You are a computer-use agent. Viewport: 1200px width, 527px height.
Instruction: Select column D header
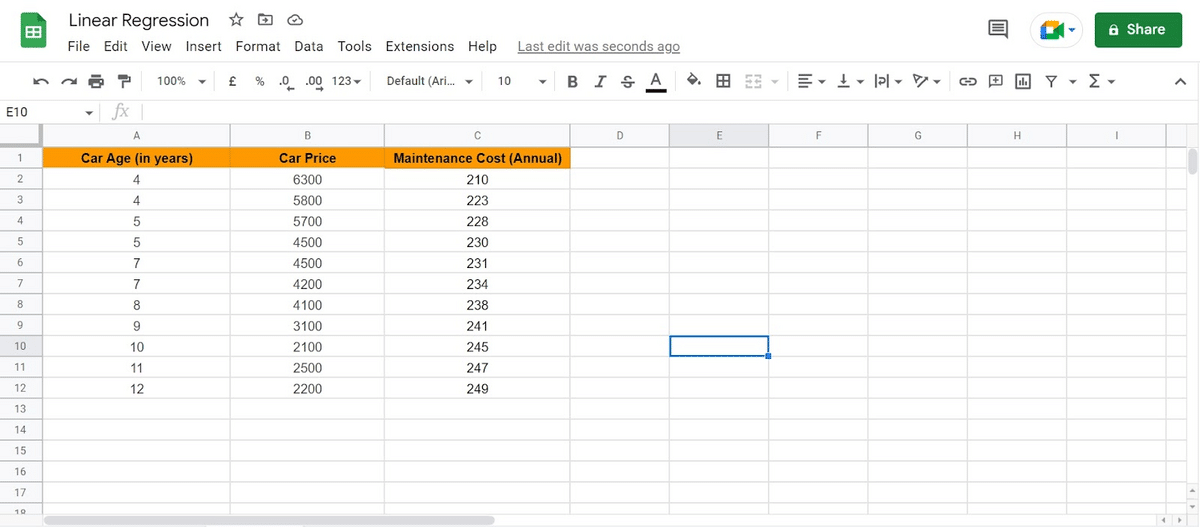click(x=619, y=136)
